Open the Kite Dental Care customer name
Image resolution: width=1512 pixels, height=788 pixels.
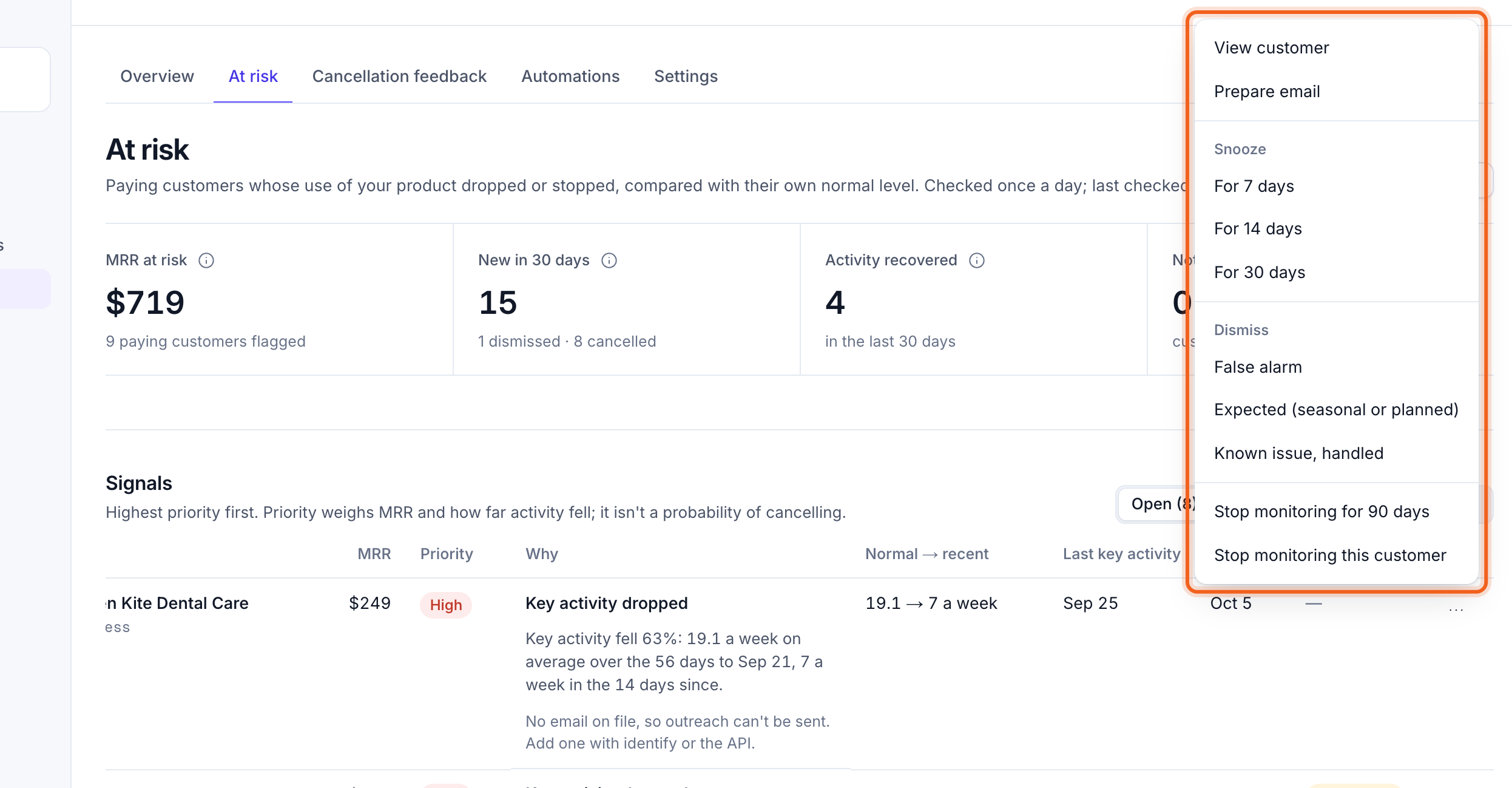(x=177, y=603)
